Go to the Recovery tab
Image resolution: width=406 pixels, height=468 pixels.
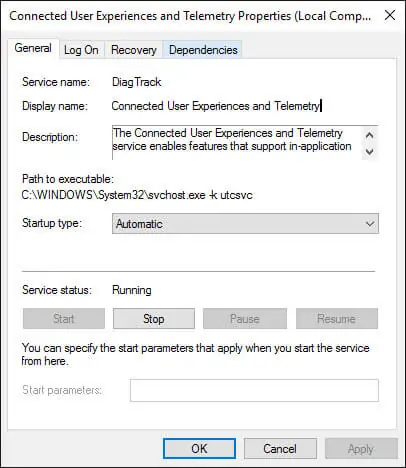[134, 50]
